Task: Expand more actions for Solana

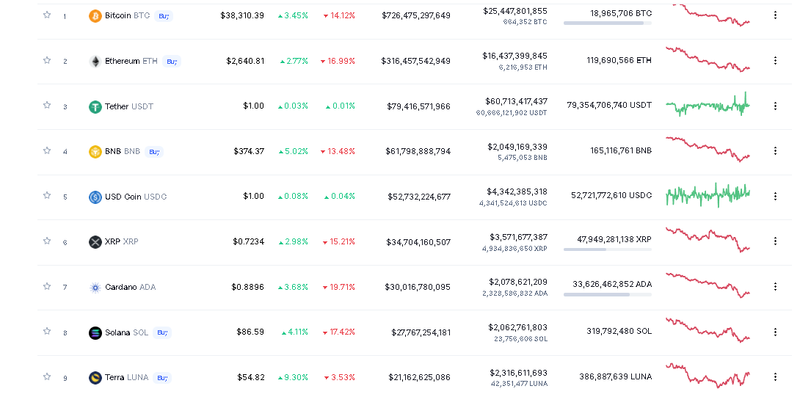Action: tap(775, 332)
